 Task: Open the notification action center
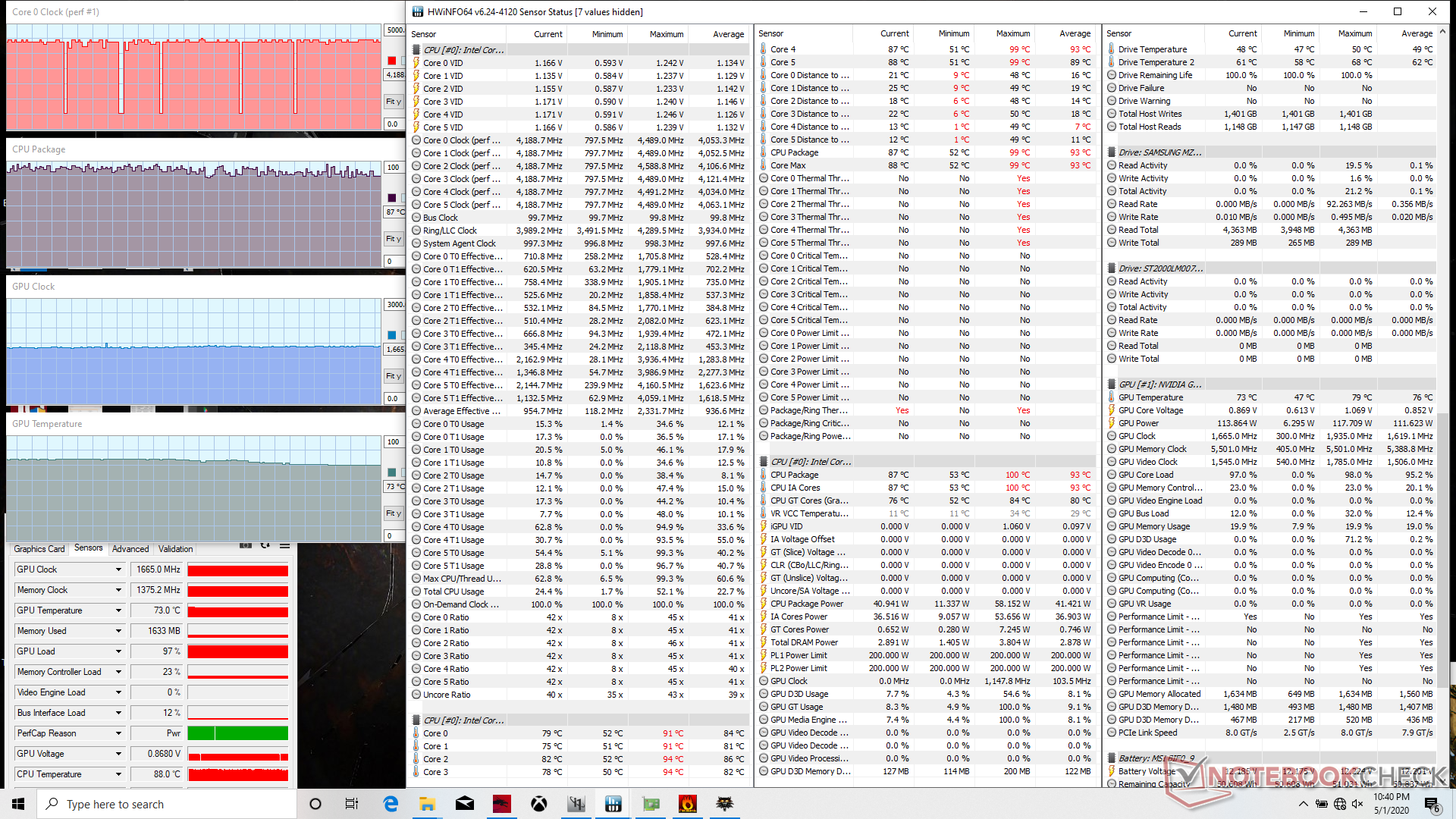1432,804
